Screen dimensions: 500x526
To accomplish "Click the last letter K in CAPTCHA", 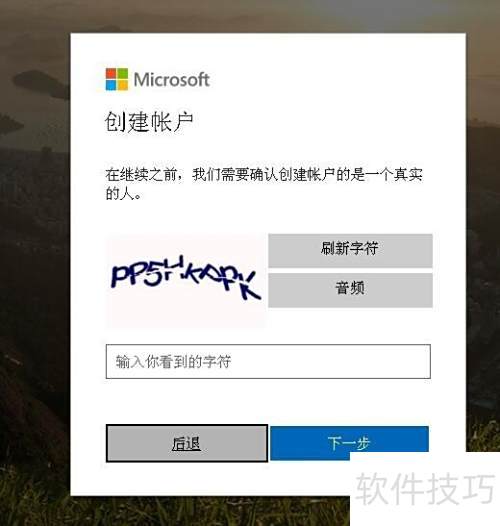I will click(250, 286).
